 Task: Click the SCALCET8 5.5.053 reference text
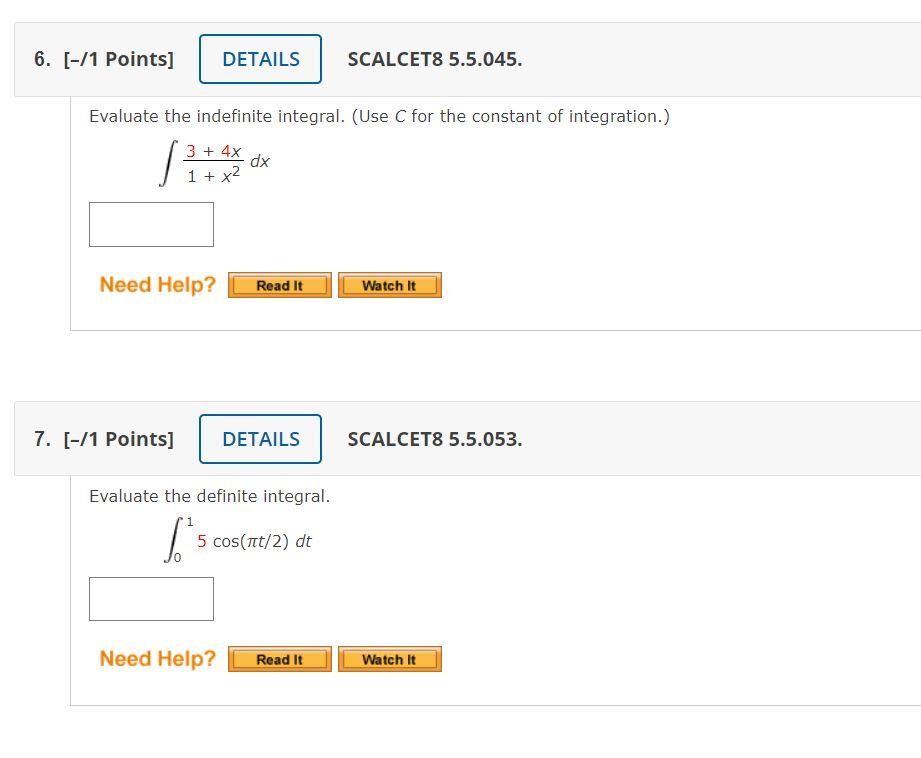[435, 438]
